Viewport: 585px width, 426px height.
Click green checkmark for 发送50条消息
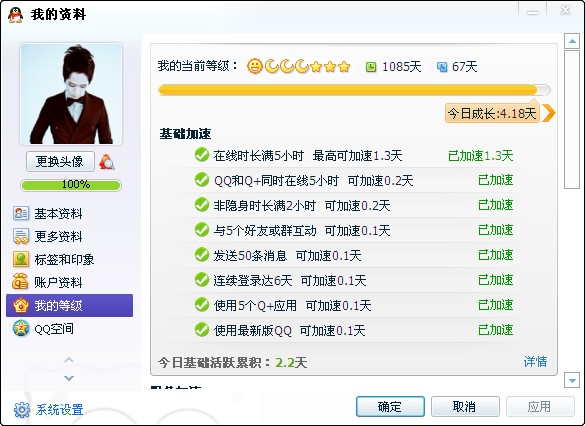[202, 255]
